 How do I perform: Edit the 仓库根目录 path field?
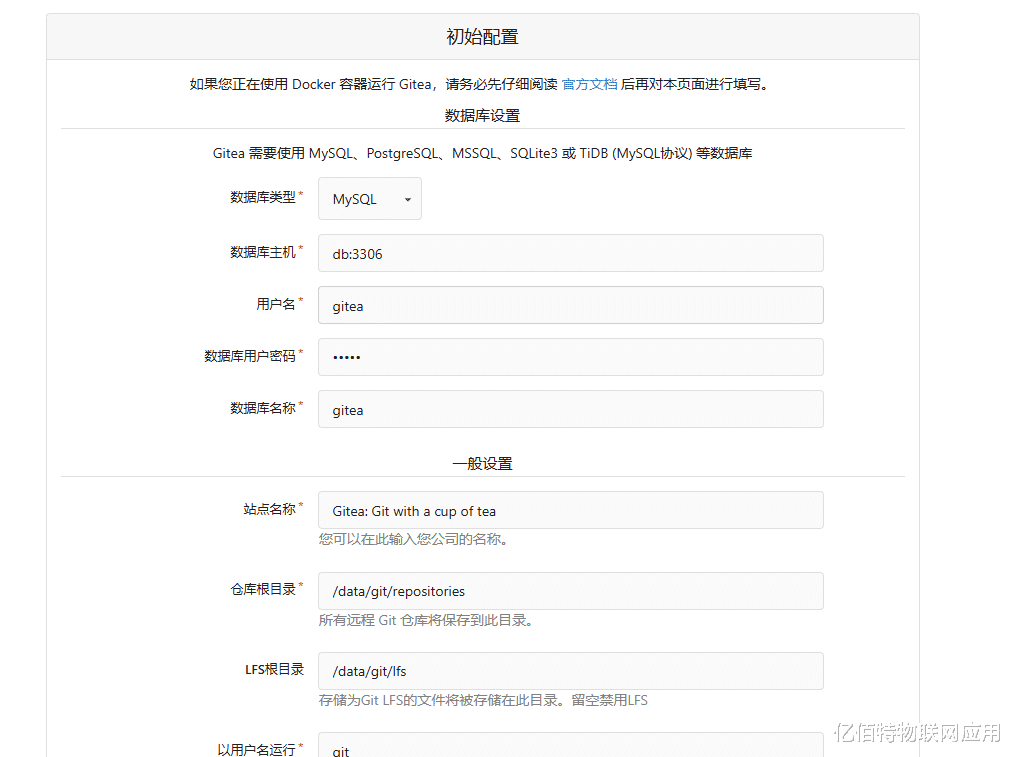pyautogui.click(x=571, y=591)
